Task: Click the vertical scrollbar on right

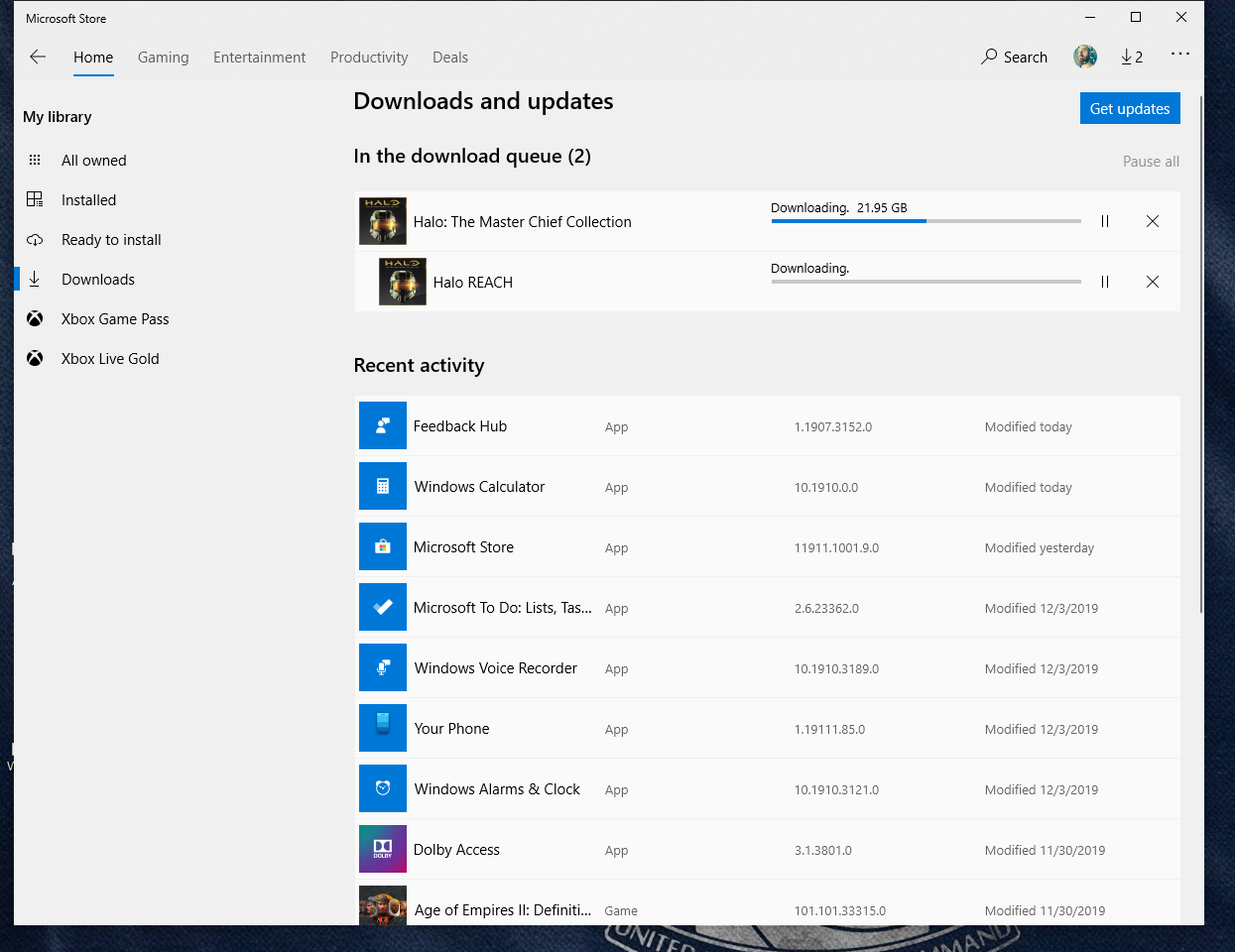Action: tap(1201, 354)
